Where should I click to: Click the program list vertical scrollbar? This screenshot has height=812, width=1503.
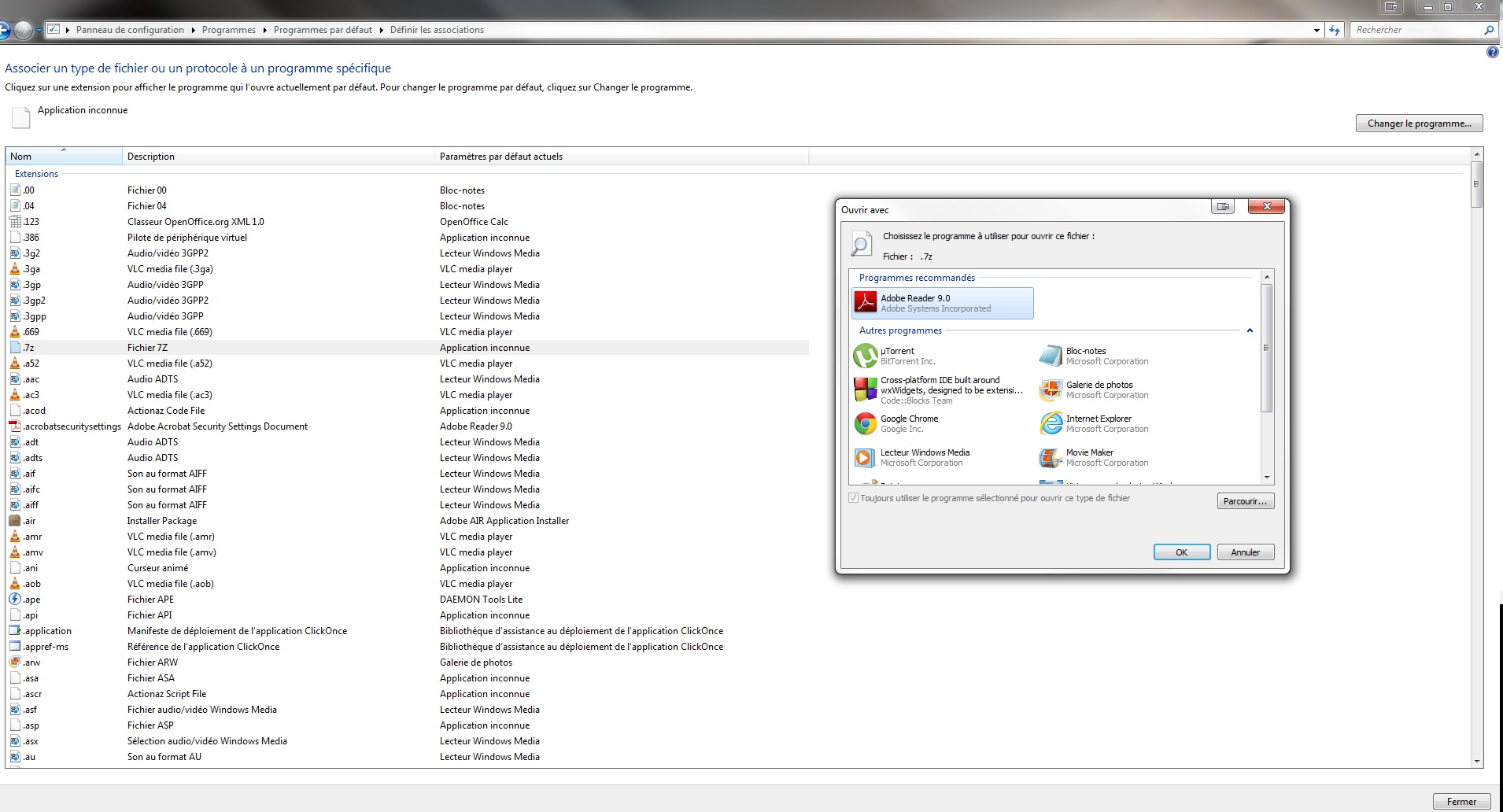[1266, 349]
